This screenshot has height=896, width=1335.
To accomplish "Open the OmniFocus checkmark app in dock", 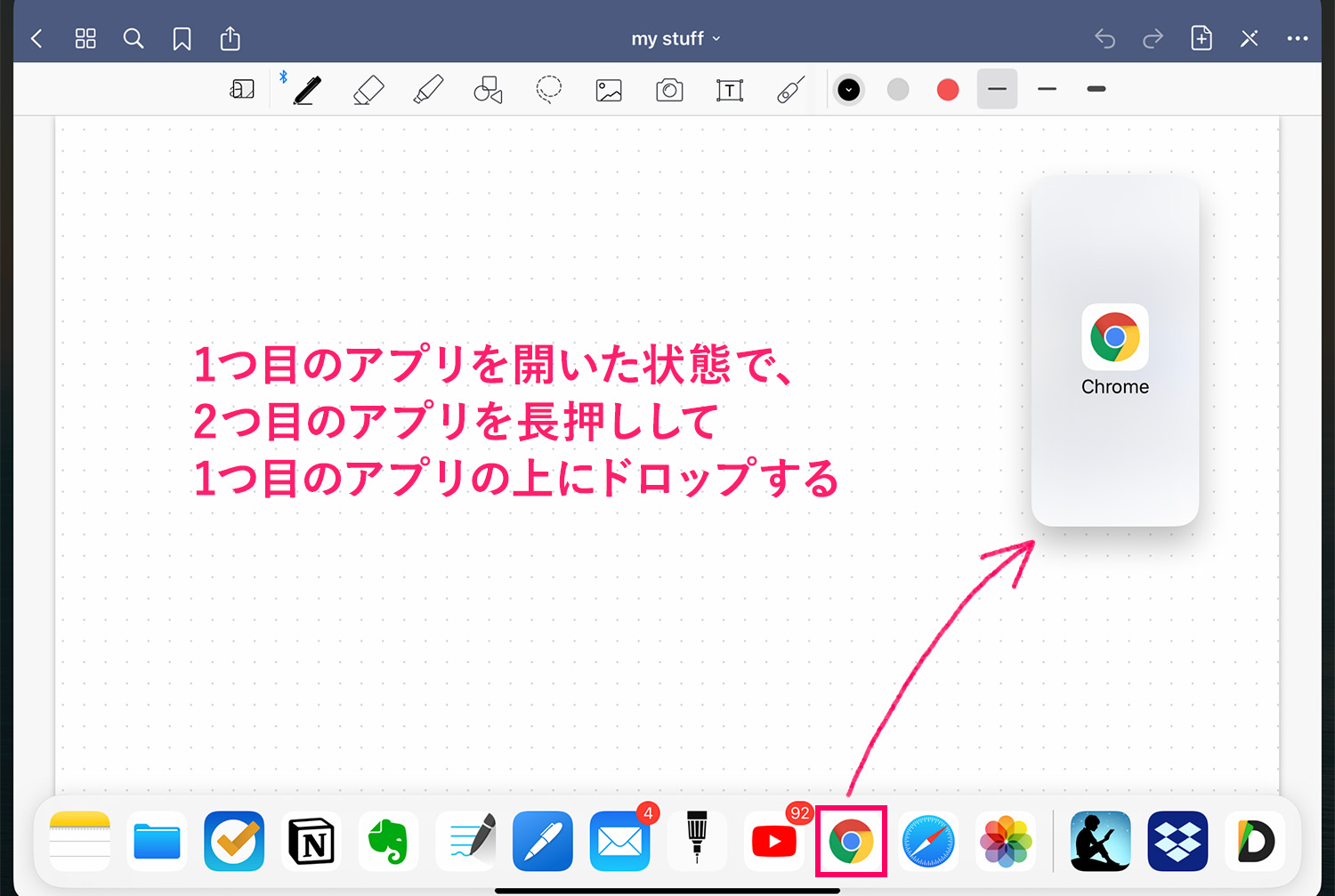I will coord(234,841).
